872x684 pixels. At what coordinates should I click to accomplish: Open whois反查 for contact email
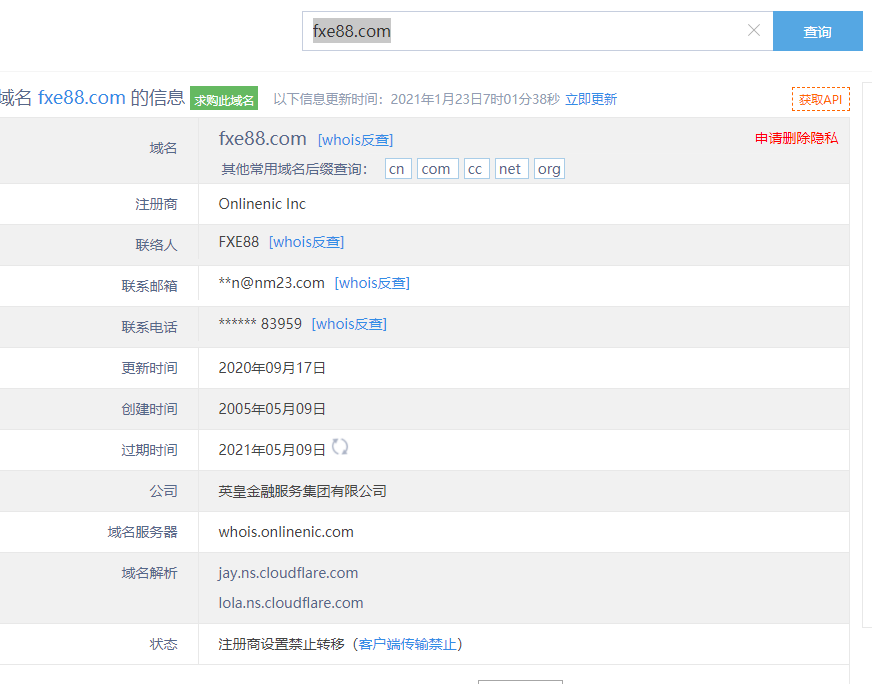pos(372,283)
